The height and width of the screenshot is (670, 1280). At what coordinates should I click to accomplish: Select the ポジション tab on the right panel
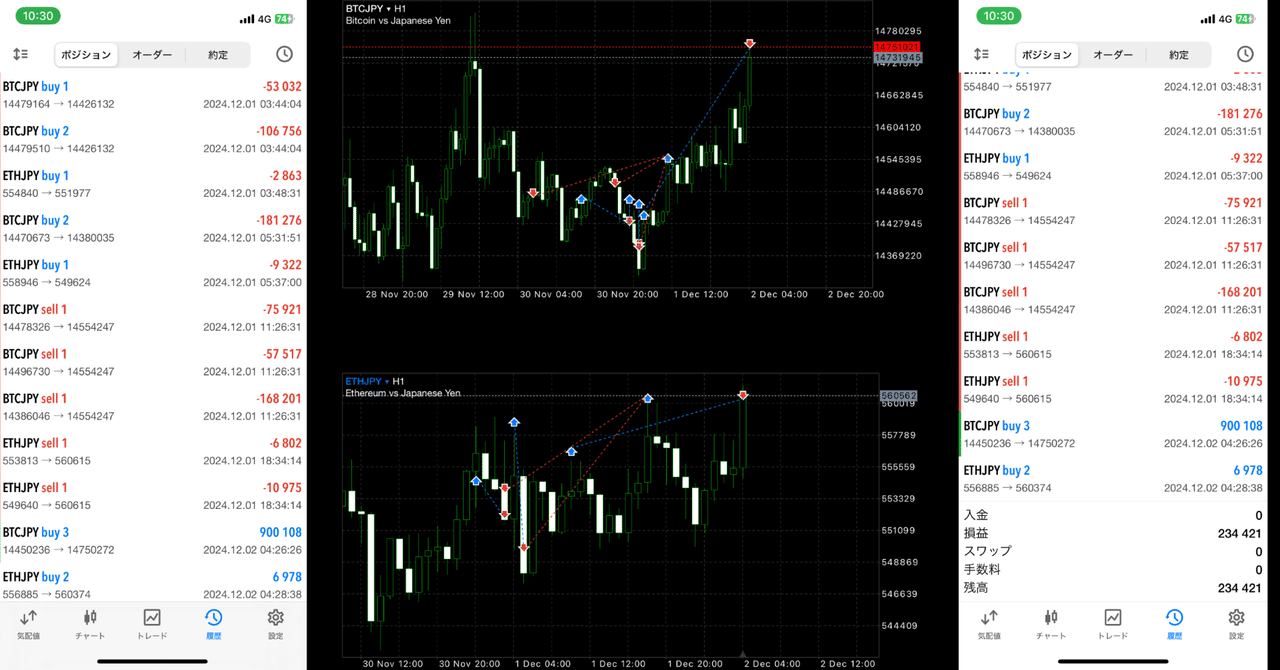pos(1047,55)
